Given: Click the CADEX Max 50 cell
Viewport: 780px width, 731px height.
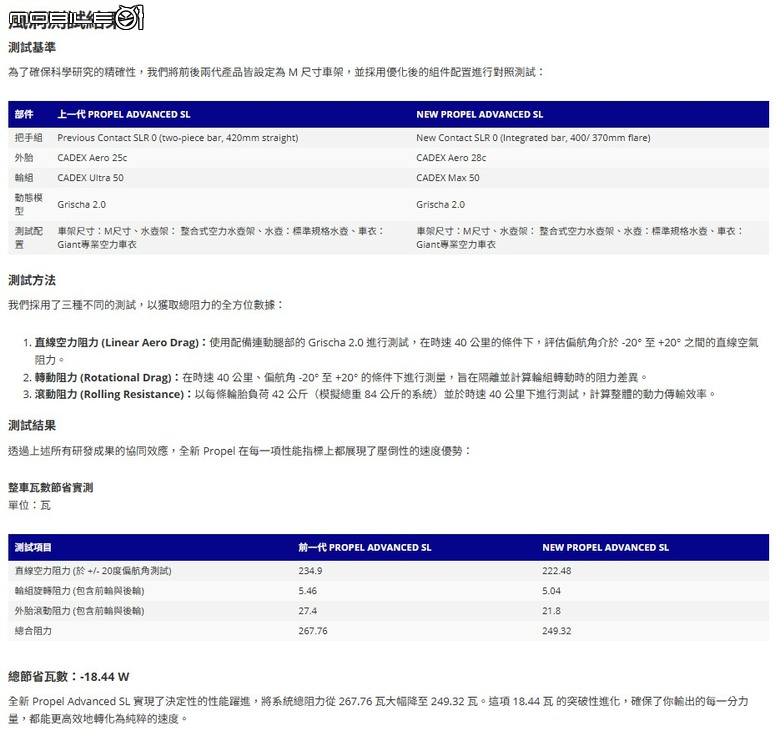Looking at the screenshot, I should [448, 178].
